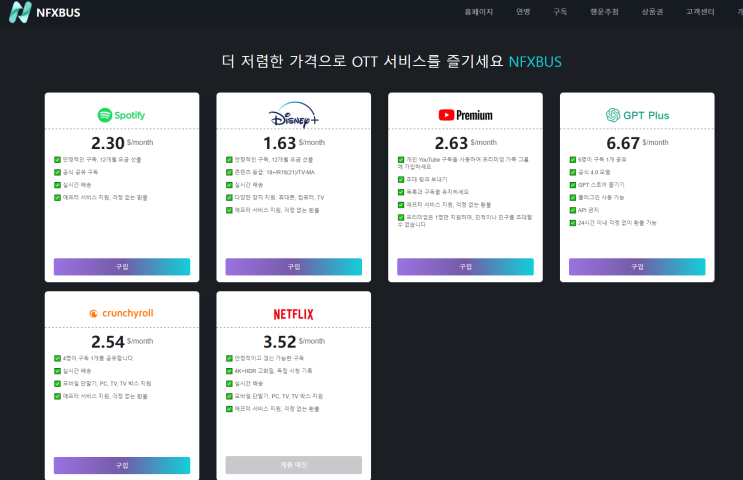Click the YouTube Premium logo
Image resolution: width=743 pixels, height=480 pixels.
click(x=465, y=115)
